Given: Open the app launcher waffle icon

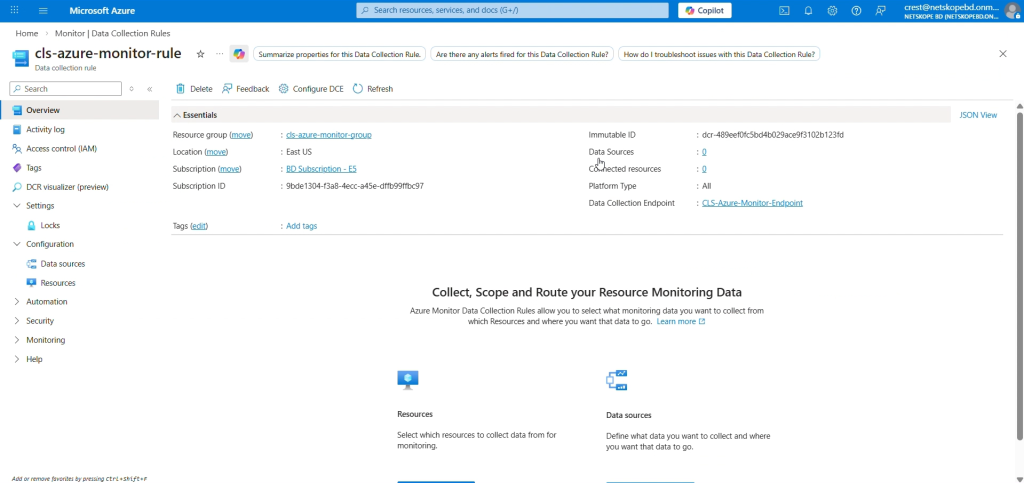Looking at the screenshot, I should point(14,10).
